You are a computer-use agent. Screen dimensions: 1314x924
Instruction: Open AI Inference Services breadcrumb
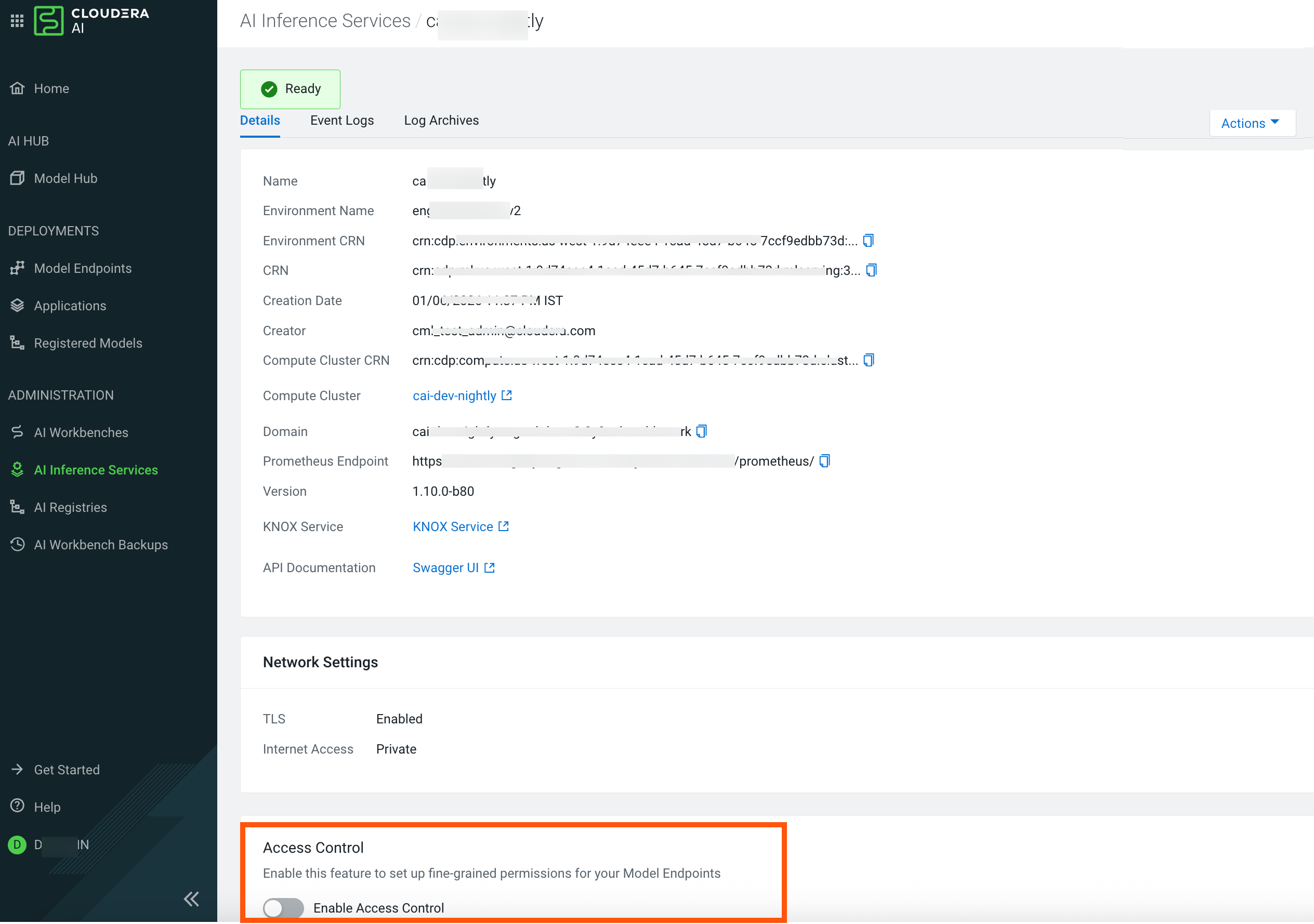point(325,21)
